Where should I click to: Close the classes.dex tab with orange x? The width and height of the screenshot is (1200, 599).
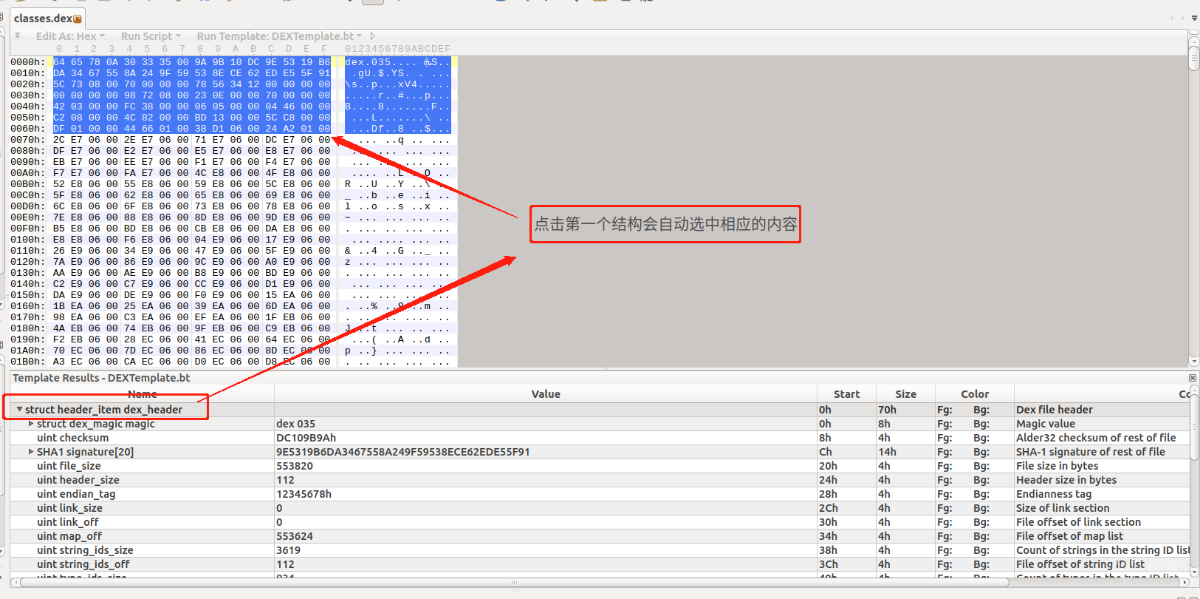[x=77, y=19]
